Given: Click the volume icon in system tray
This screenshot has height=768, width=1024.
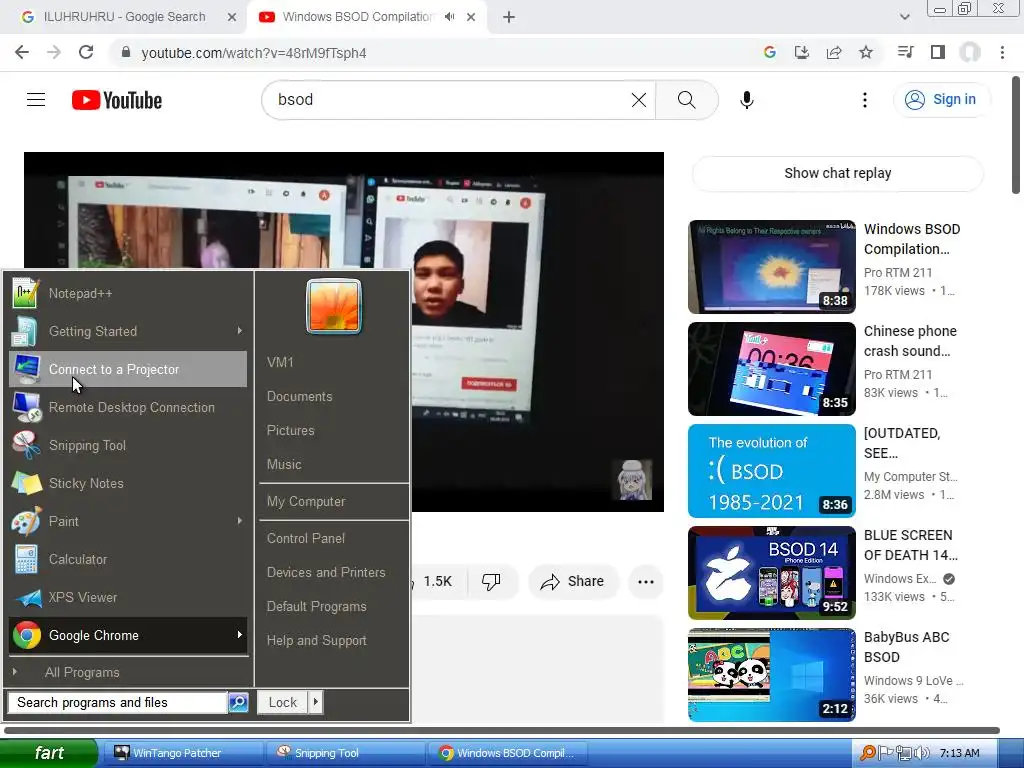Looking at the screenshot, I should [921, 753].
